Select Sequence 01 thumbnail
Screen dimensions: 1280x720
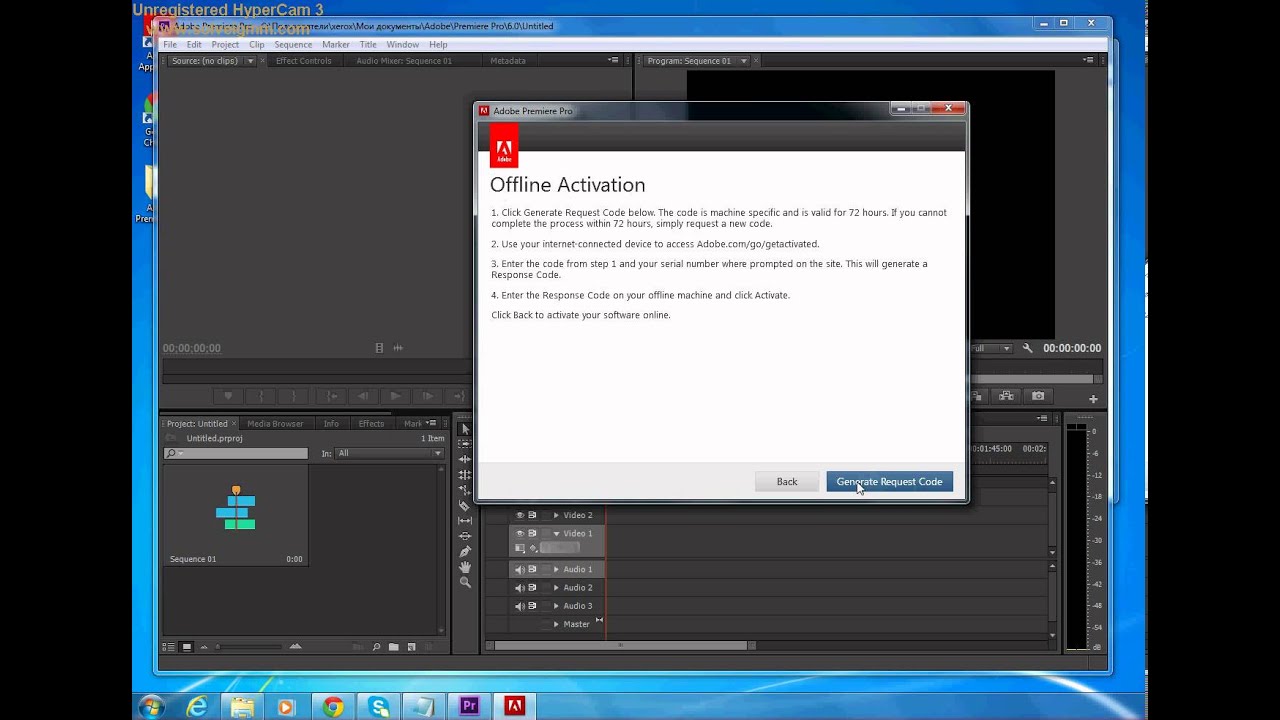(x=236, y=508)
